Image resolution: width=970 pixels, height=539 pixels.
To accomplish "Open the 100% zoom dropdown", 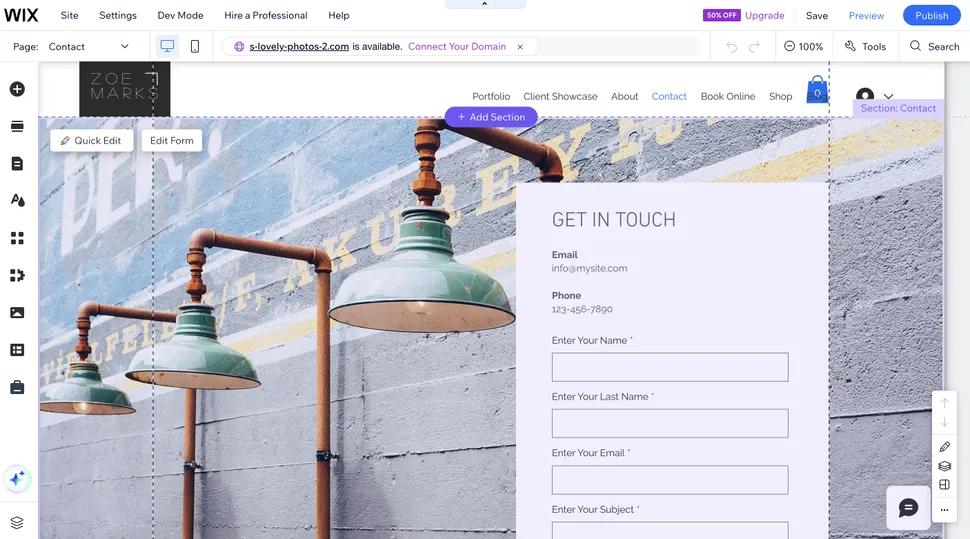I will coord(803,46).
